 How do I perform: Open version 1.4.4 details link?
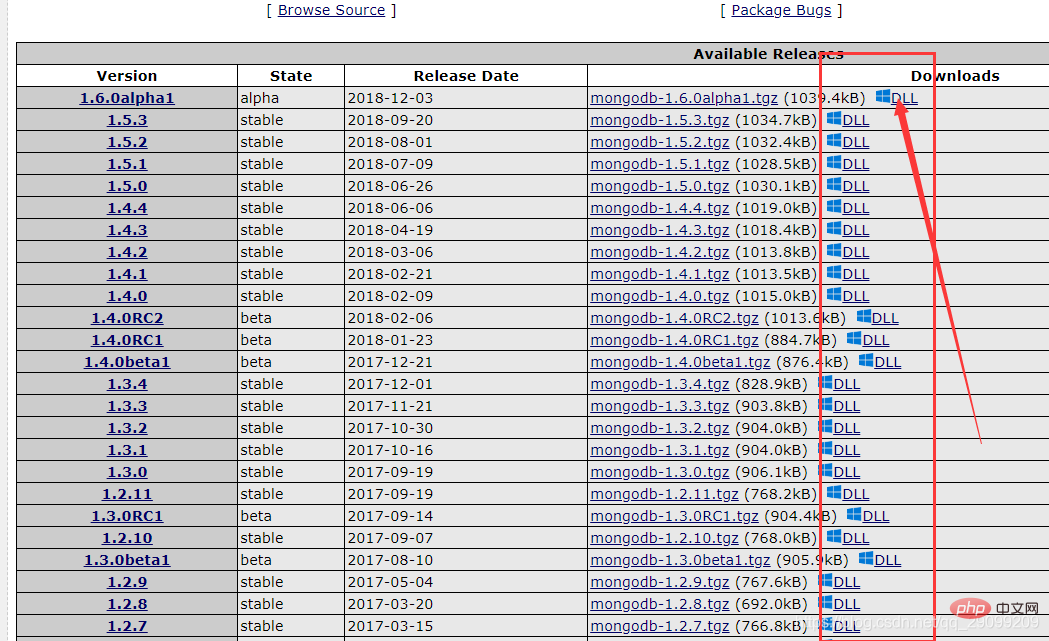pyautogui.click(x=127, y=208)
